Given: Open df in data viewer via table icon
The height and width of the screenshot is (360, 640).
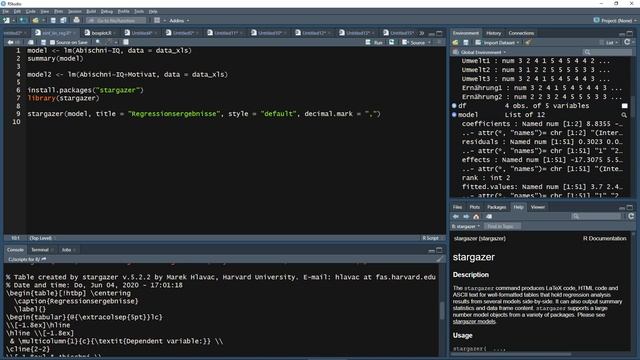Looking at the screenshot, I should 624,106.
